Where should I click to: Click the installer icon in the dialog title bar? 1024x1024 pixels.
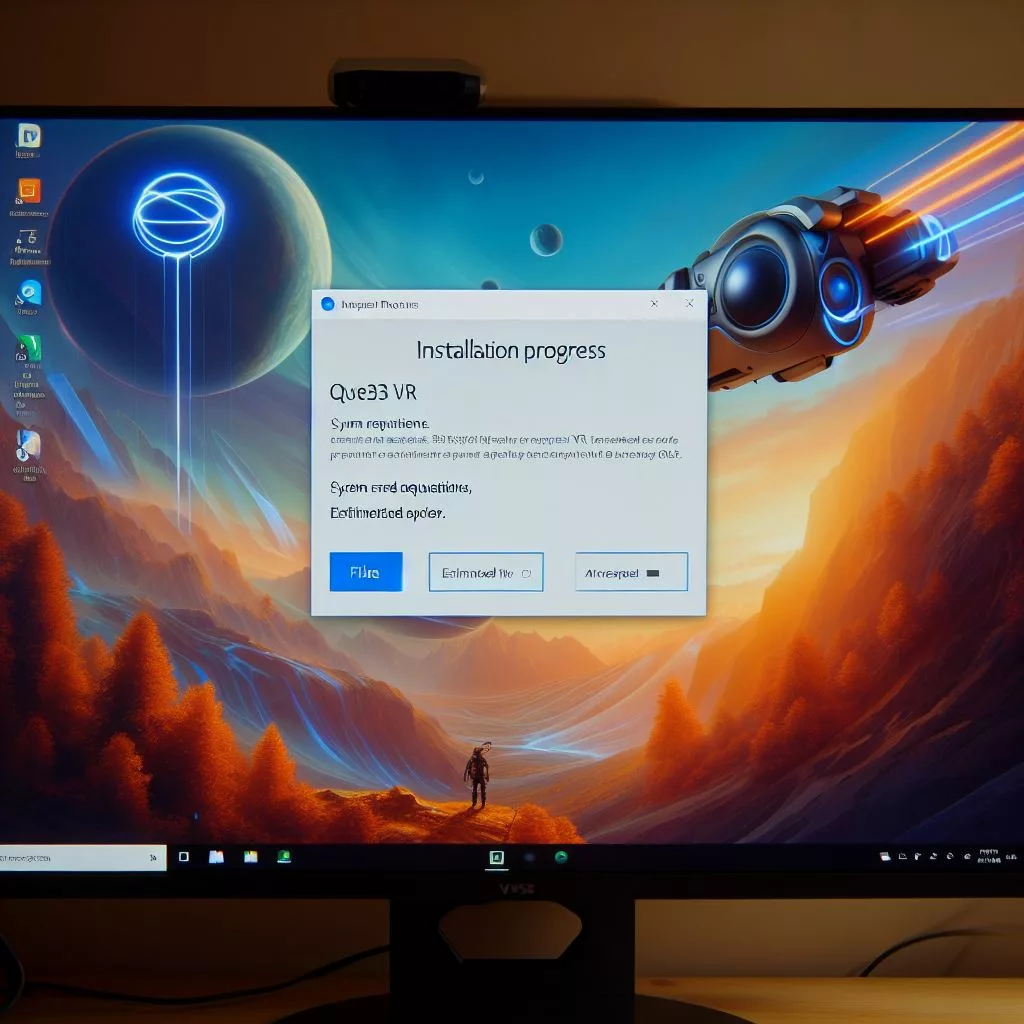pos(326,304)
